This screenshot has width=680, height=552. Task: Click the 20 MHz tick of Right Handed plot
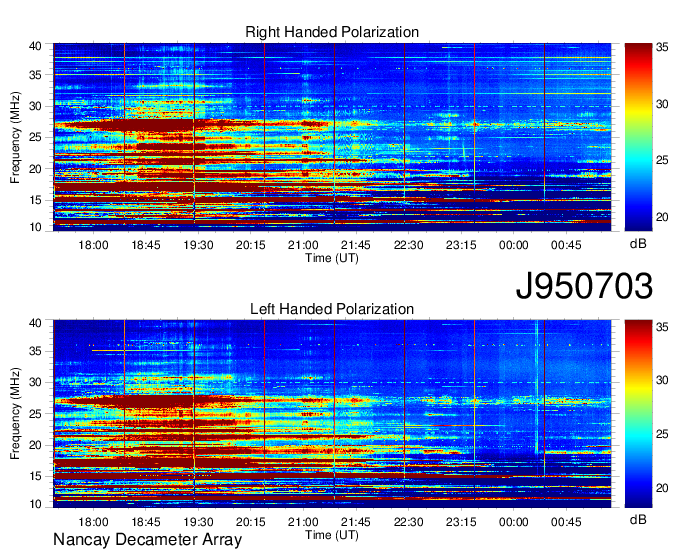click(x=35, y=169)
